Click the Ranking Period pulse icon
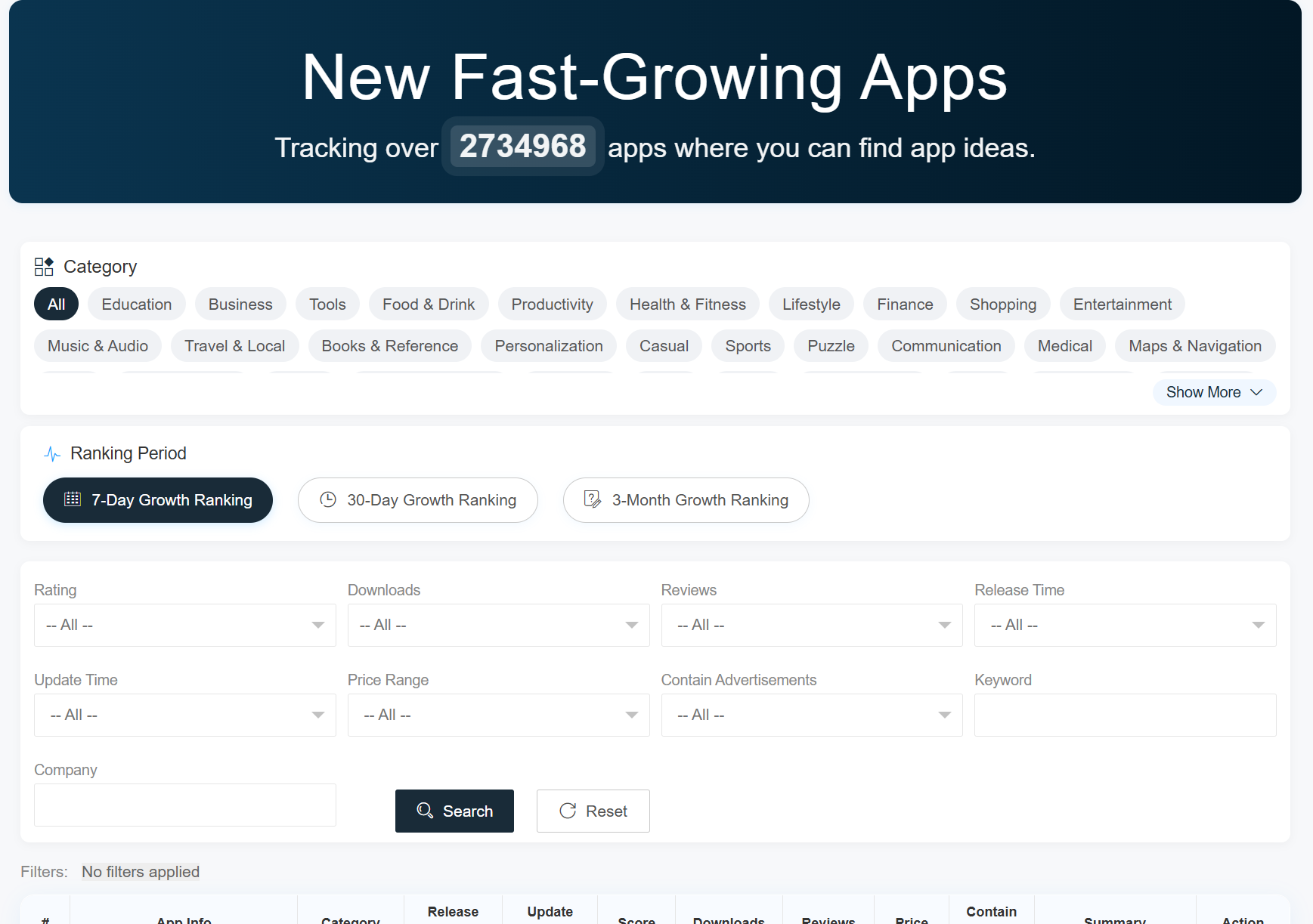1313x924 pixels. pos(51,453)
